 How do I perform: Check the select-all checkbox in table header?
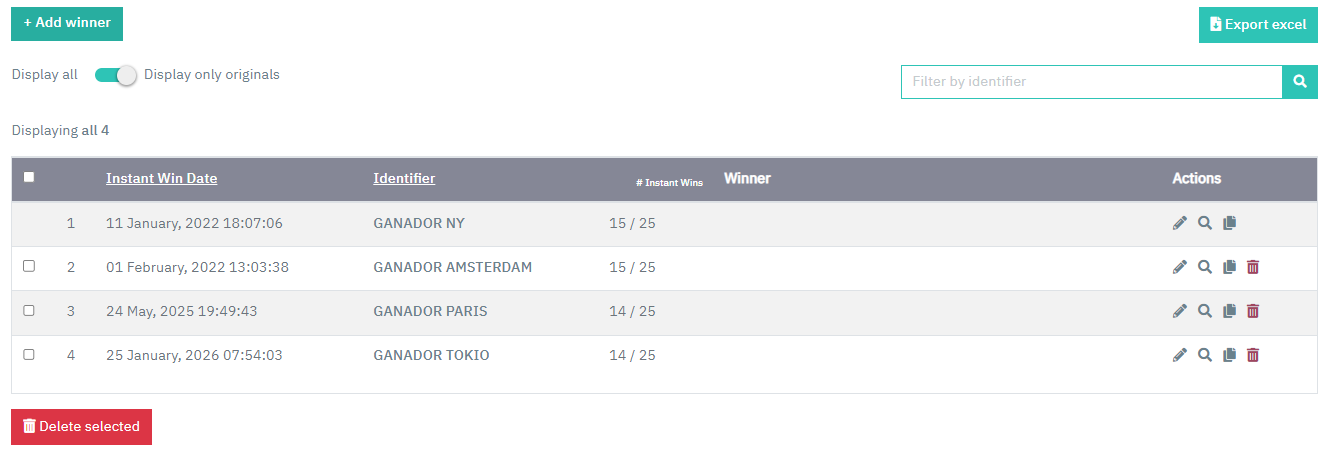click(29, 177)
